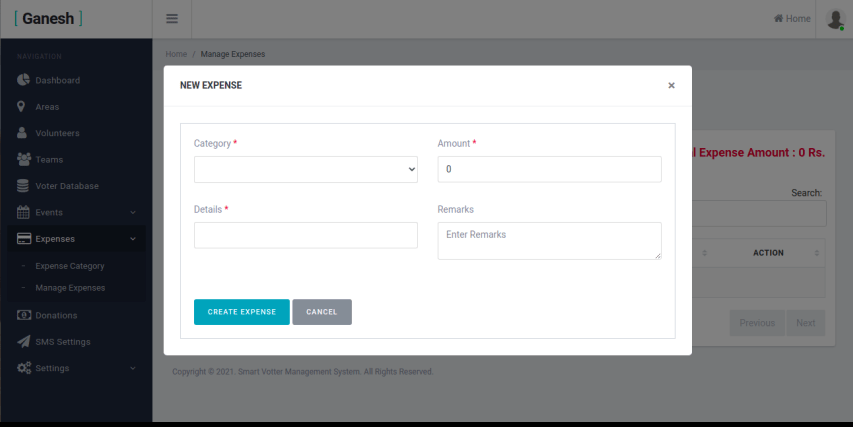Screen dimensions: 853x427
Task: Click the SMS Settings paper plane icon
Action: (x=24, y=342)
